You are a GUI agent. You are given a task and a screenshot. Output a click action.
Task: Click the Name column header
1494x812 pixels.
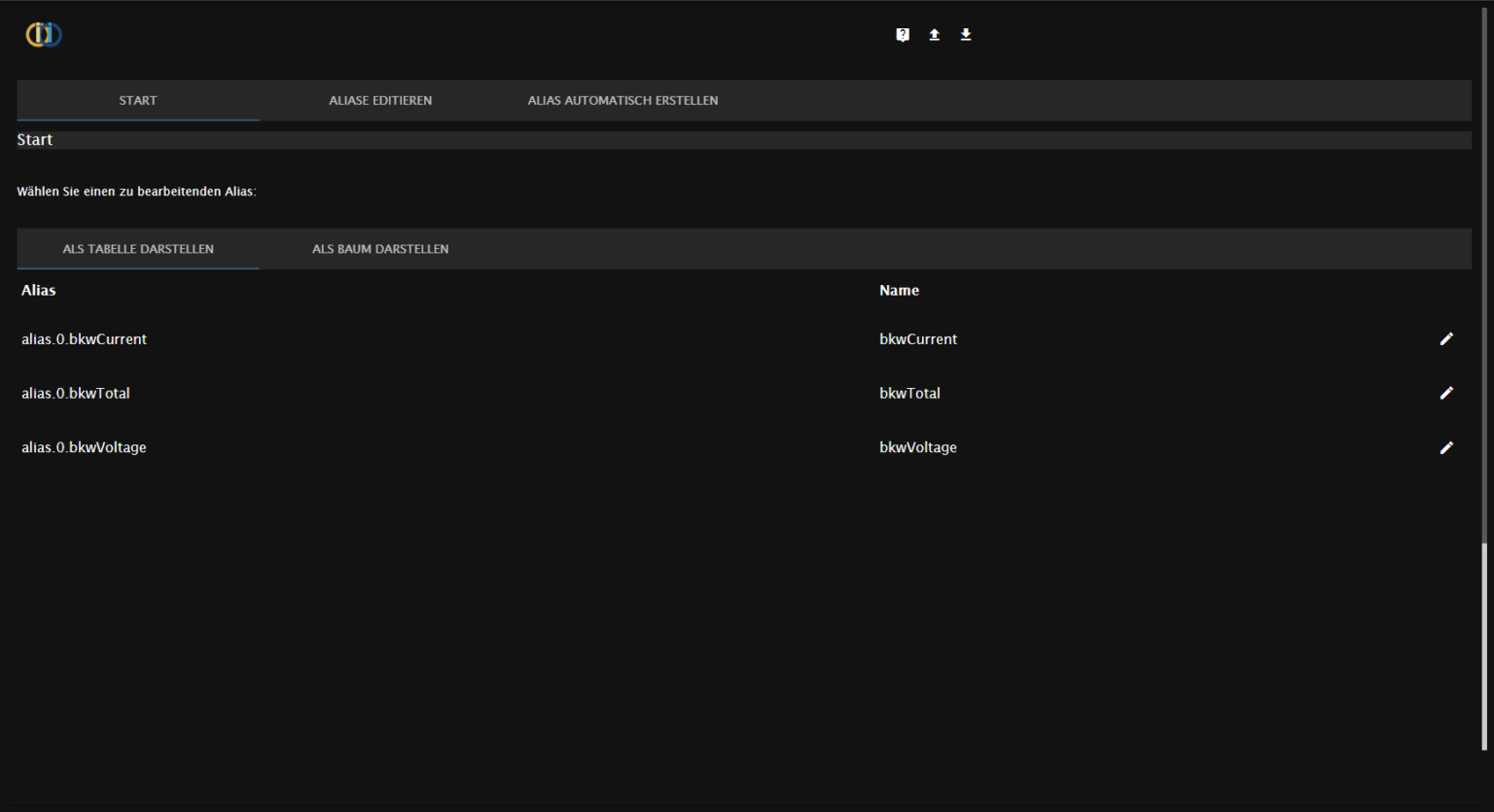click(899, 290)
